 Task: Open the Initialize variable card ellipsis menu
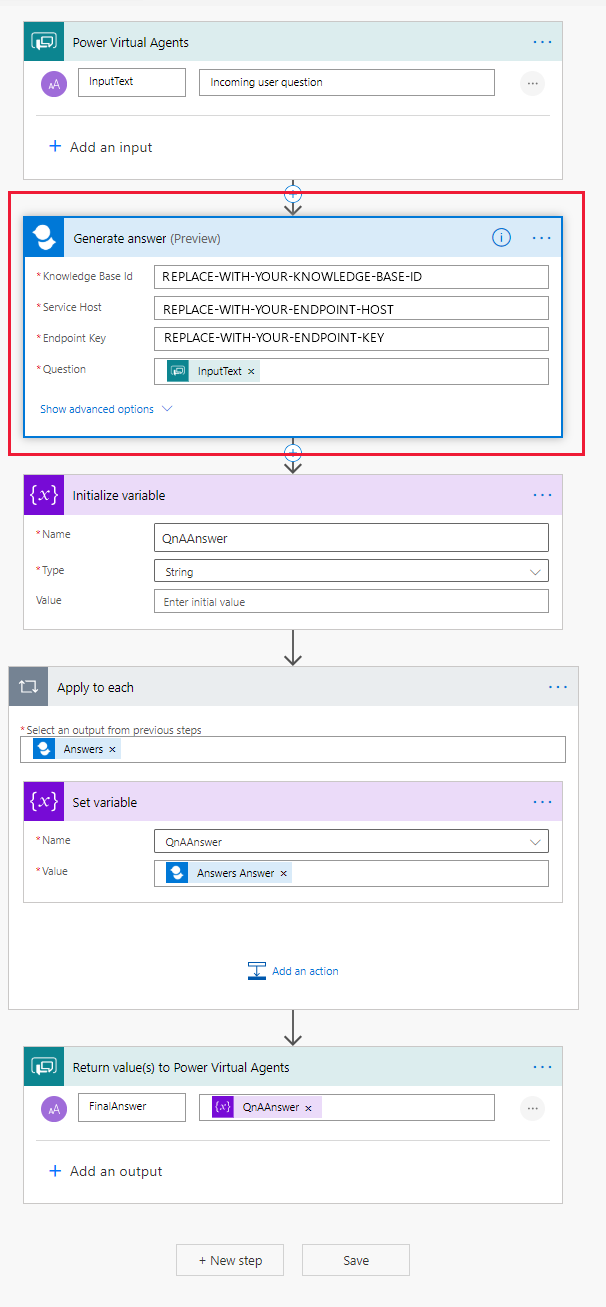tap(542, 495)
